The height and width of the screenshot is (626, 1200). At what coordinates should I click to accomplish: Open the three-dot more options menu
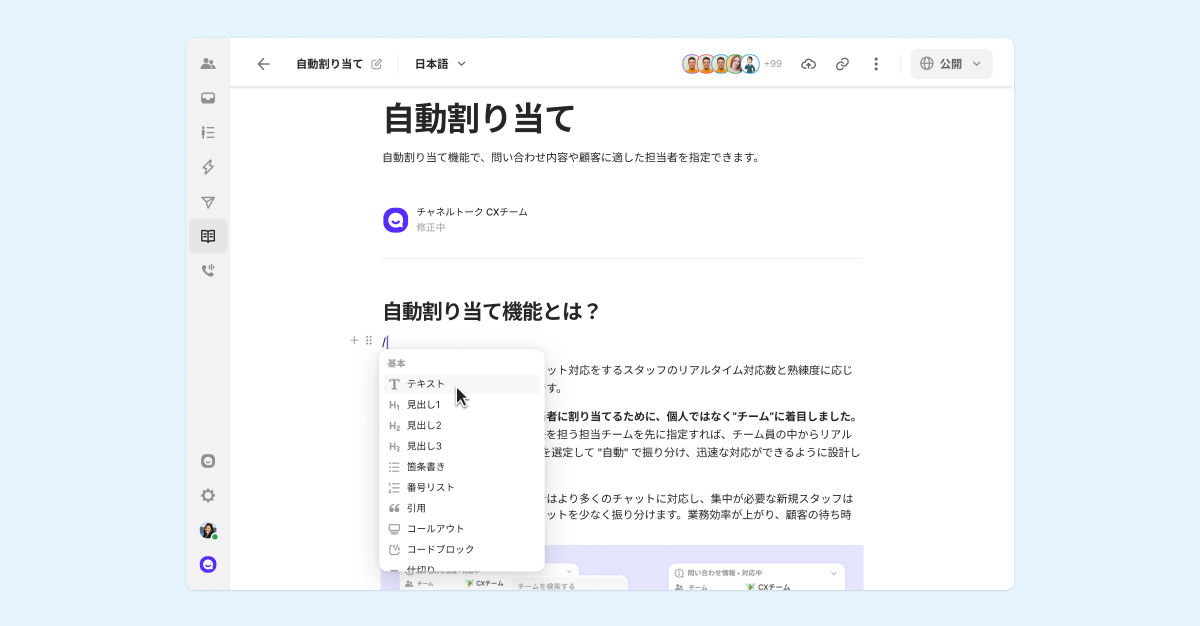tap(876, 64)
